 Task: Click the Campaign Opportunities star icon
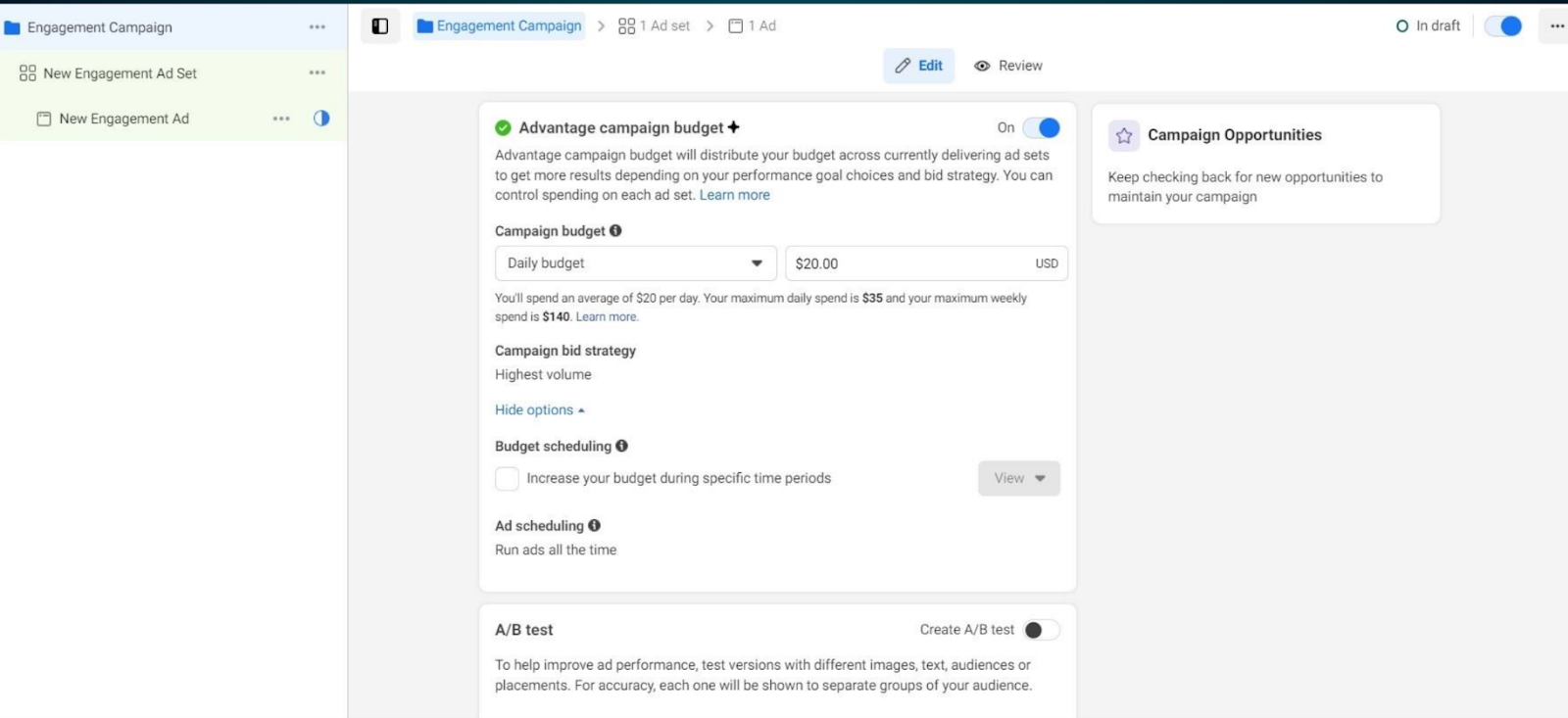click(1124, 135)
